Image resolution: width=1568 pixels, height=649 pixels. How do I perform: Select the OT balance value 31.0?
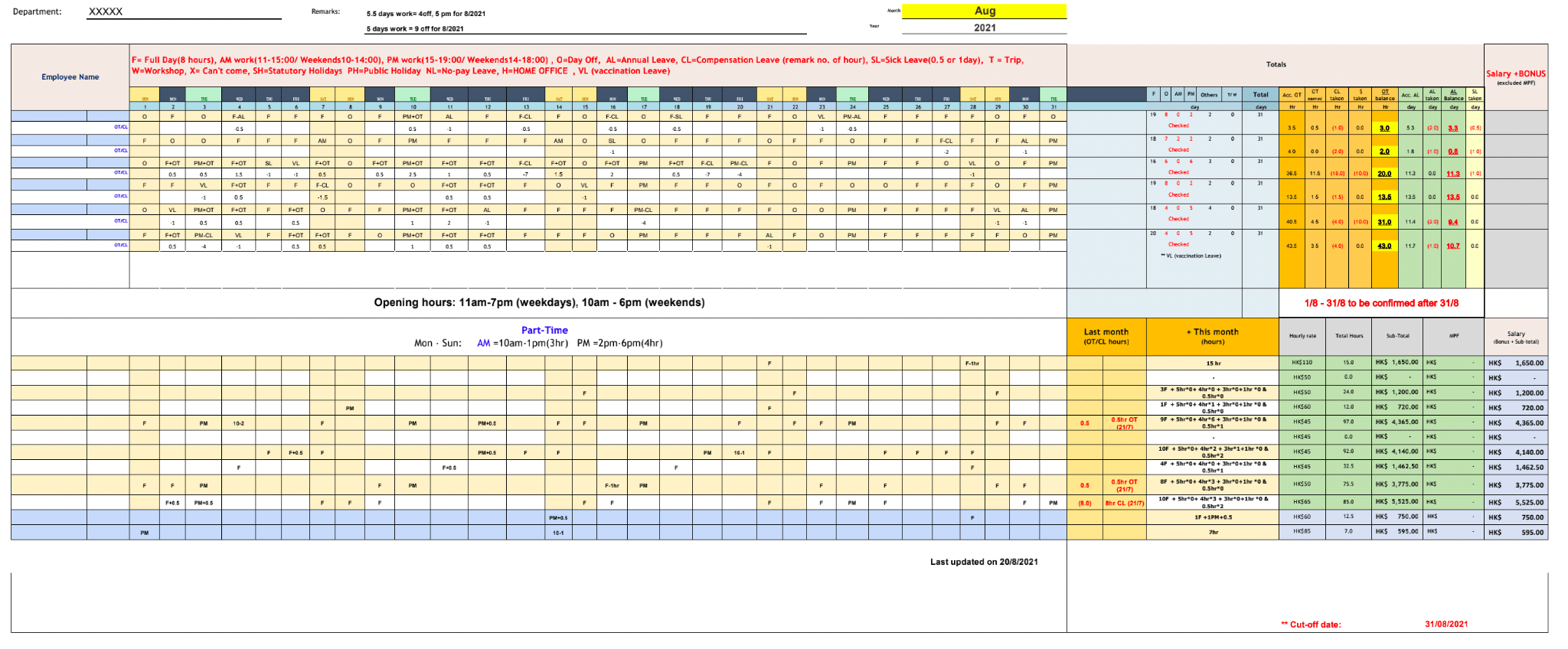(x=1384, y=222)
